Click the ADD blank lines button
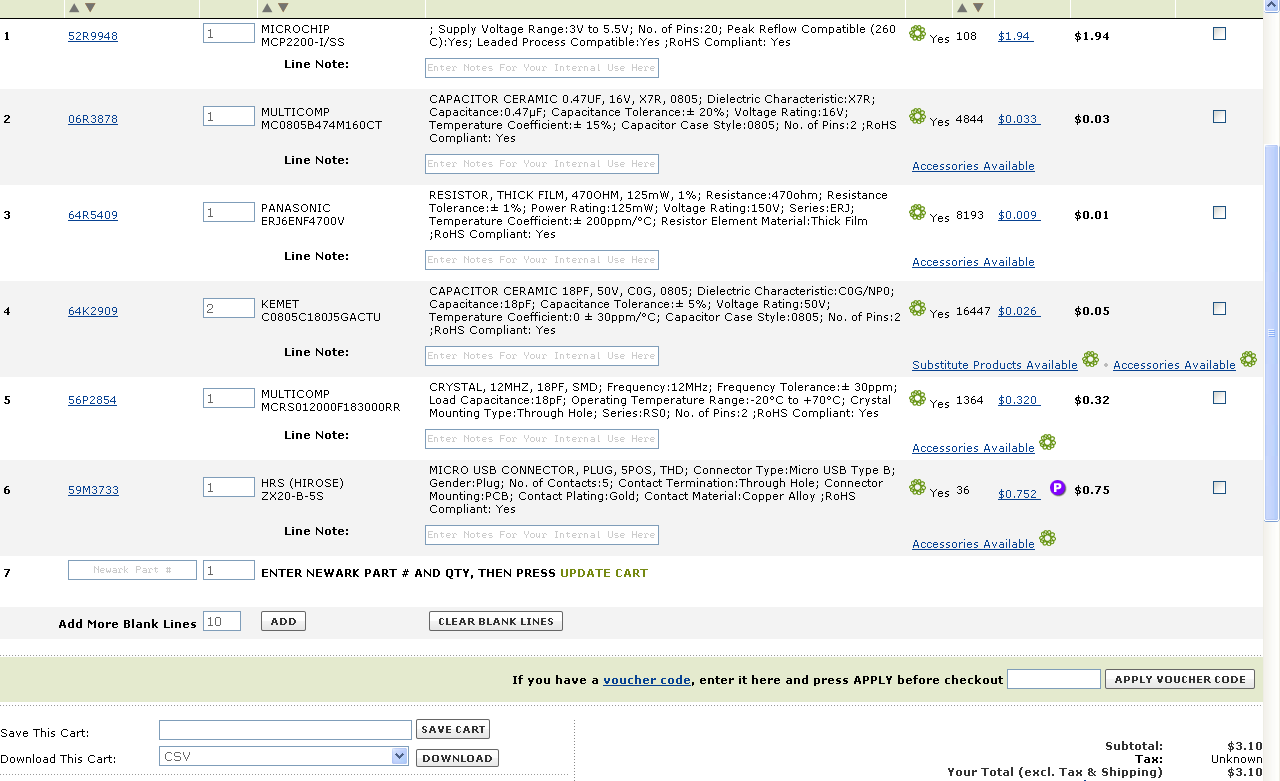Image resolution: width=1280 pixels, height=781 pixels. coord(283,621)
